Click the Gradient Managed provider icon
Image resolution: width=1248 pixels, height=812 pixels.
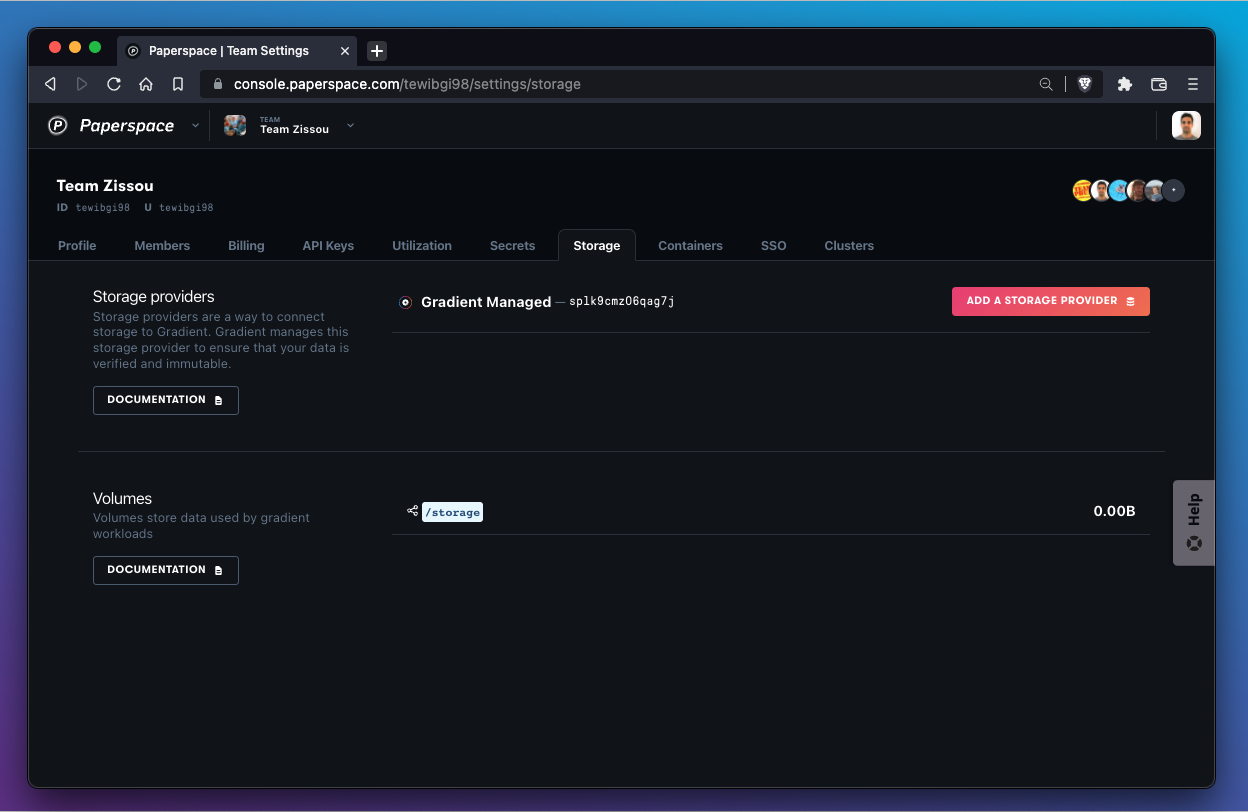click(405, 302)
